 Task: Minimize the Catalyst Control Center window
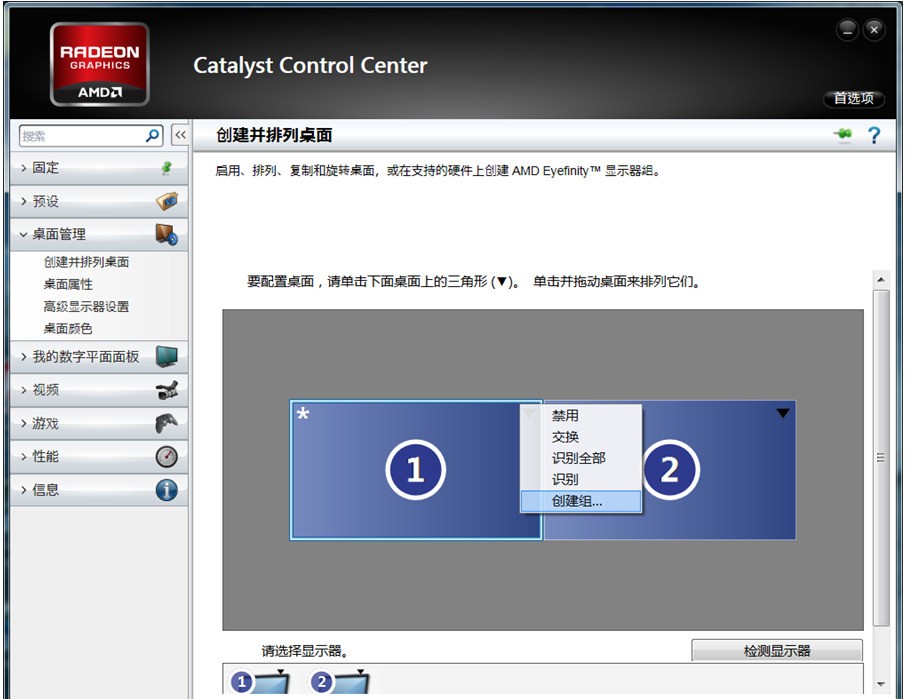coord(847,30)
